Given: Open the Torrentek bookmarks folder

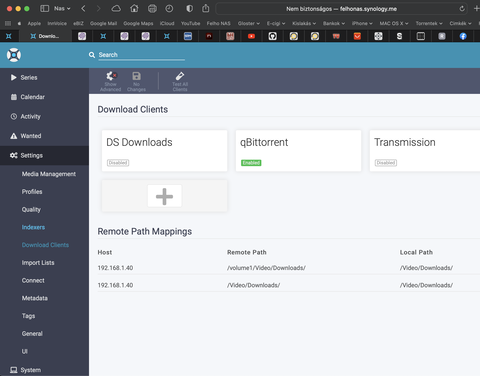Looking at the screenshot, I should 429,23.
